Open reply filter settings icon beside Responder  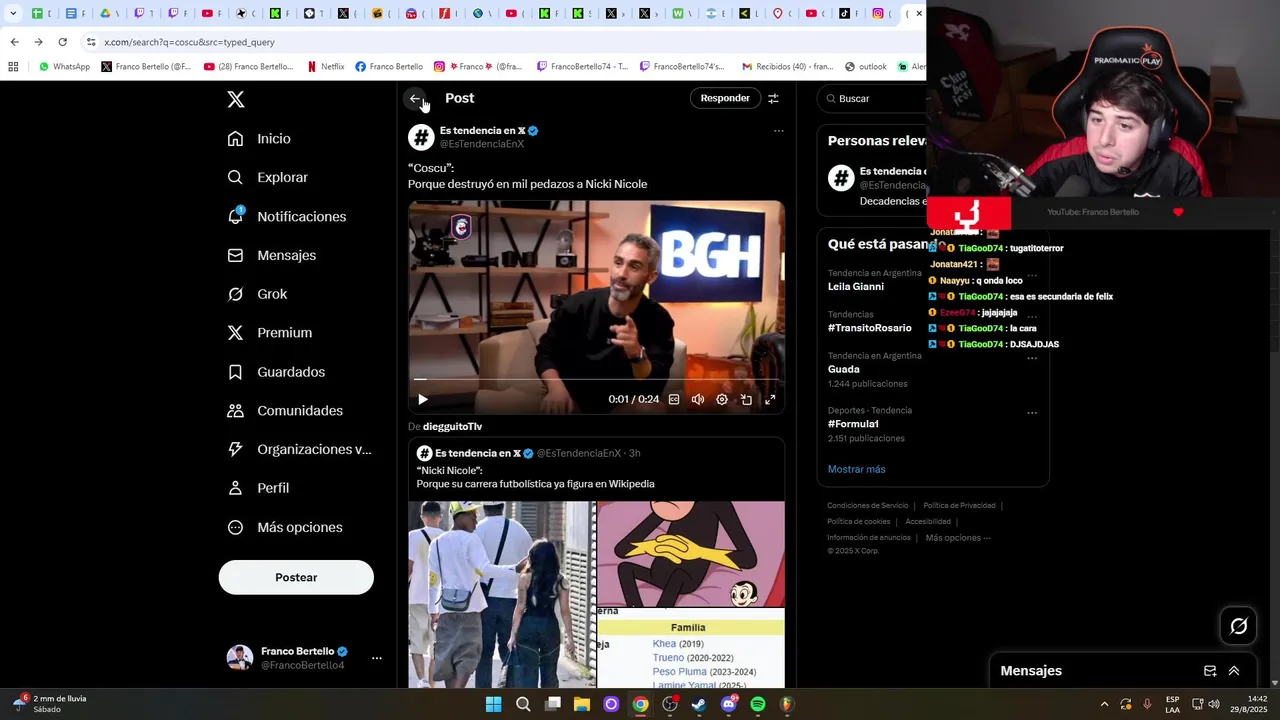tap(773, 98)
